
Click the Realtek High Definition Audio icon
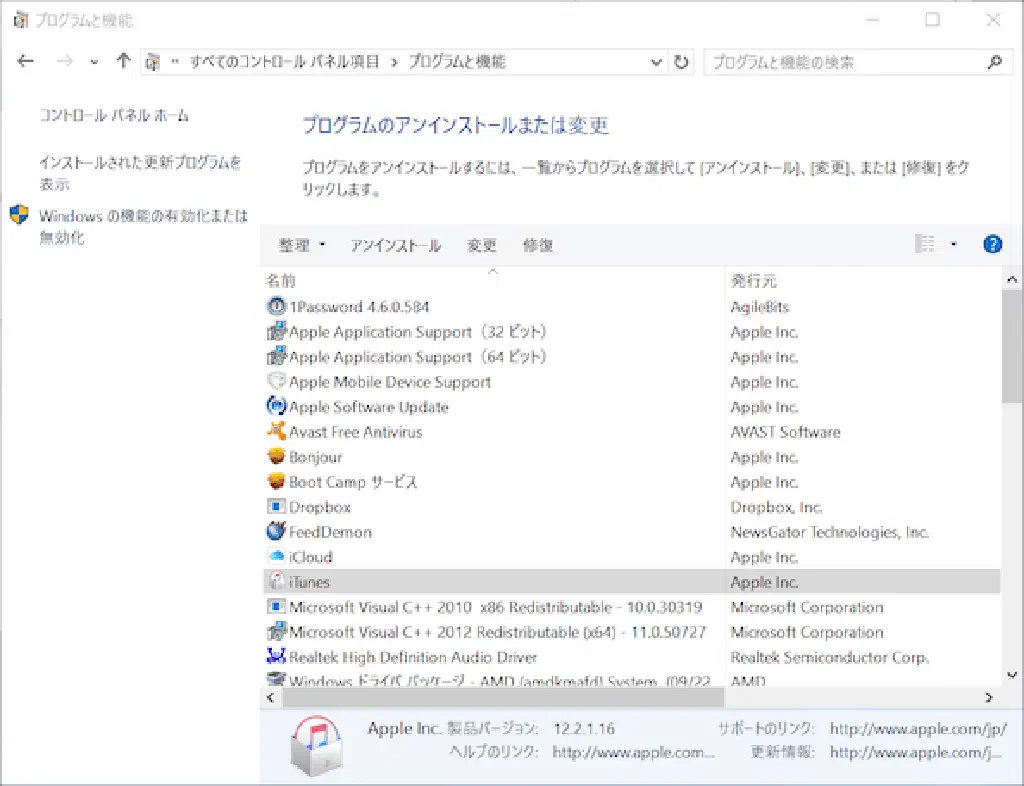pos(276,657)
